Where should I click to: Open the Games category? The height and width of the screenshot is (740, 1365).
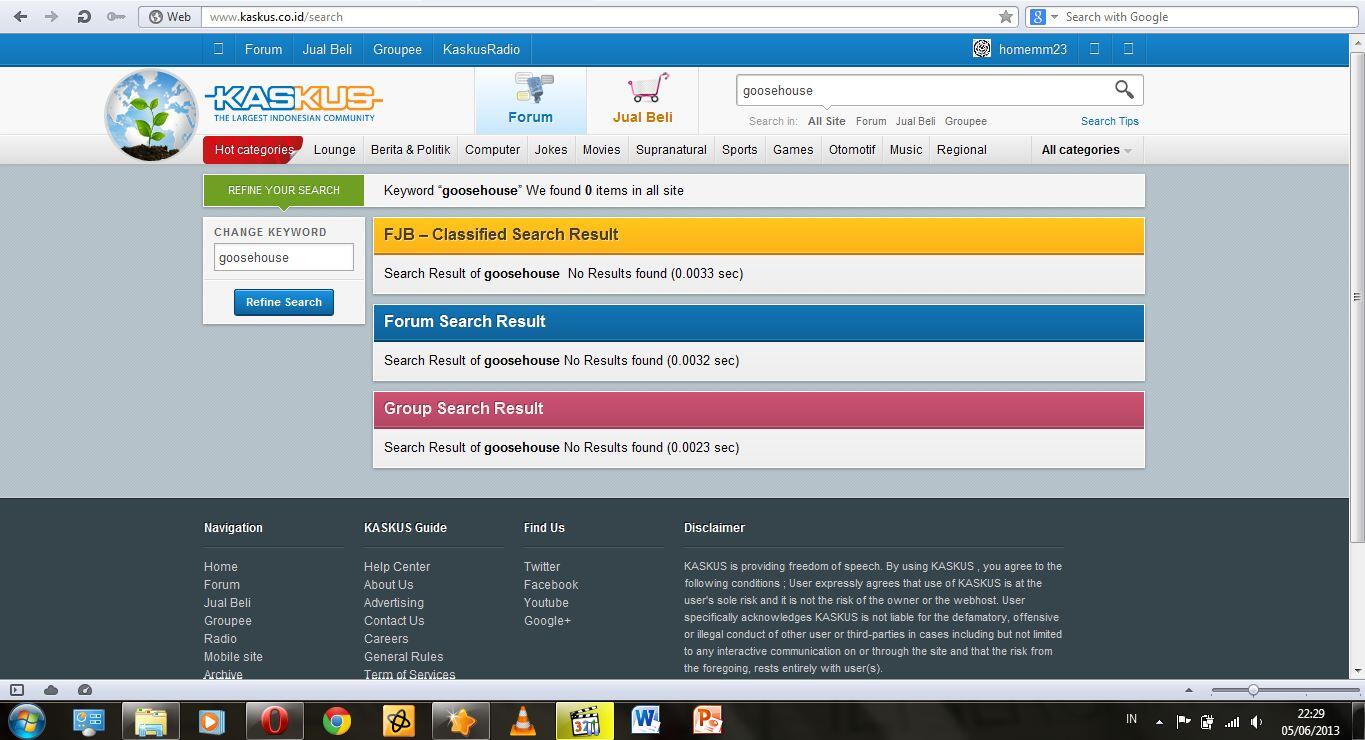click(793, 150)
